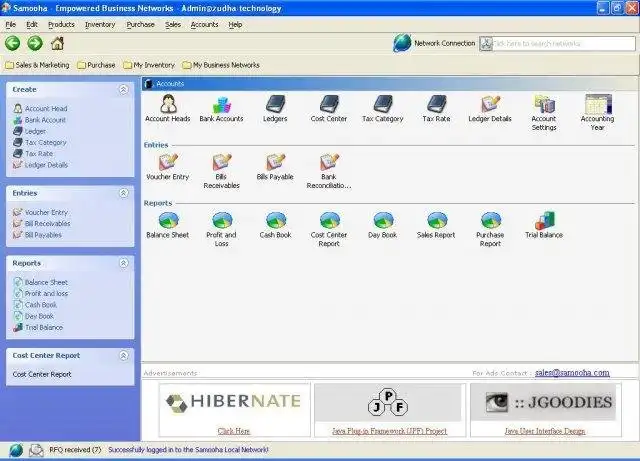Screen dimensions: 640x461
Task: Open the Inventory menu
Action: pos(100,24)
